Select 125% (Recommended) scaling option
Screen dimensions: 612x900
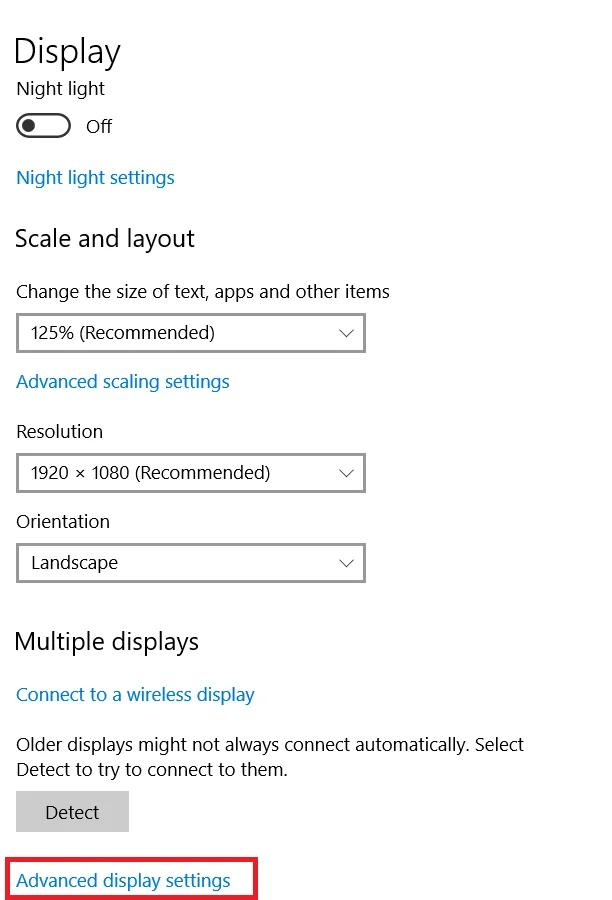(x=190, y=332)
